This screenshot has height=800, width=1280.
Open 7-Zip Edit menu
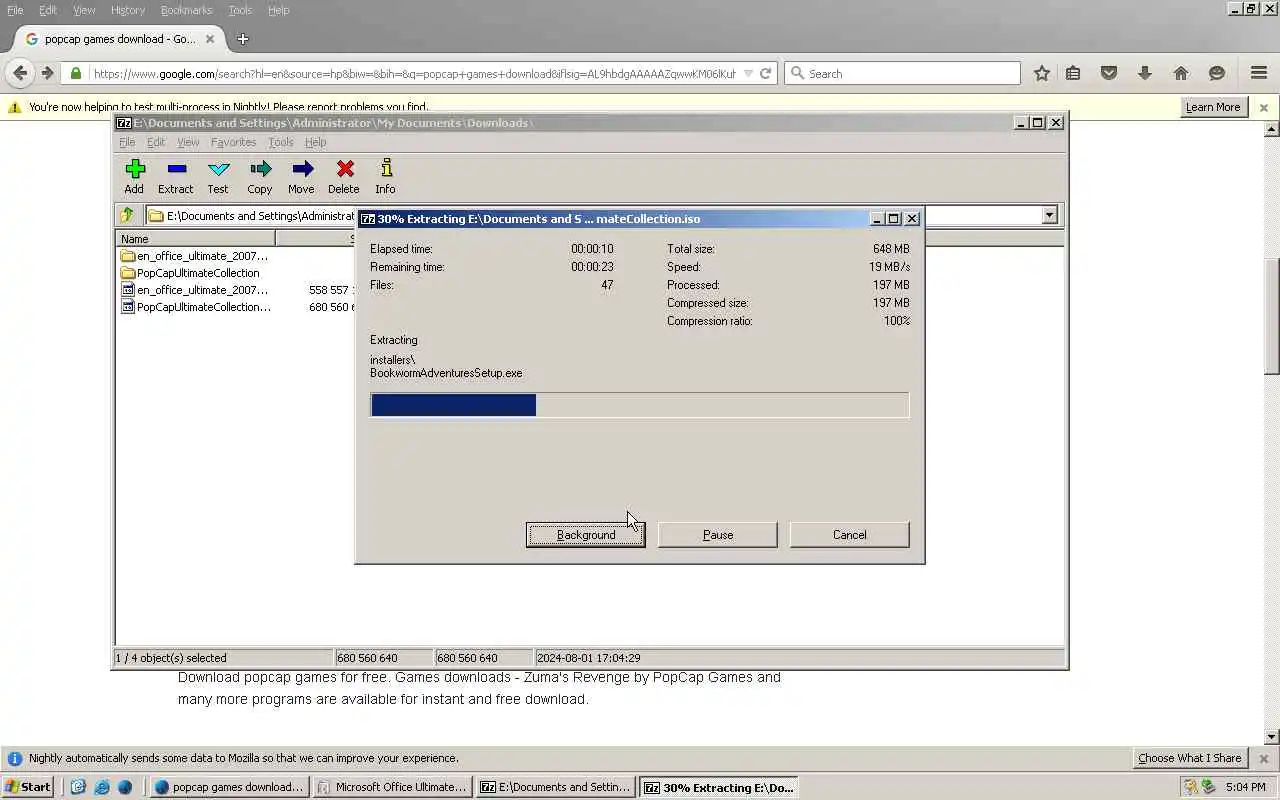click(156, 142)
